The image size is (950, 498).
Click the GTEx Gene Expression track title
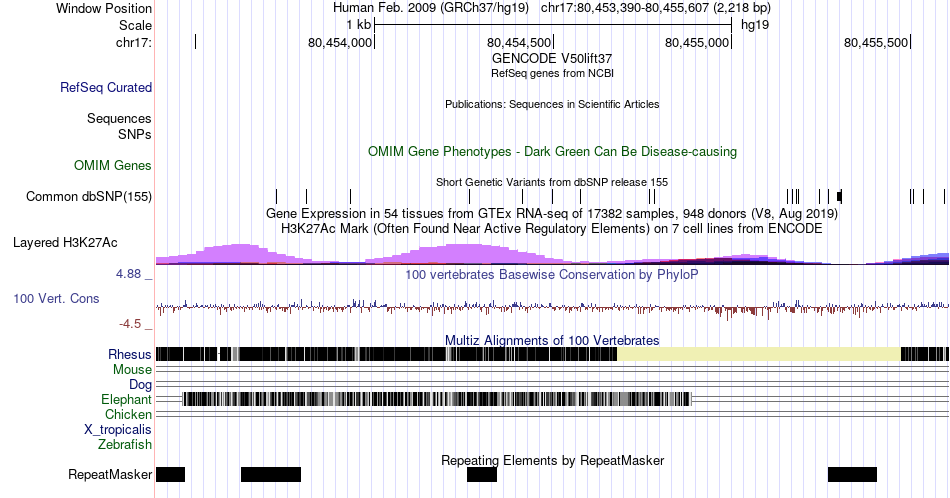[x=552, y=214]
